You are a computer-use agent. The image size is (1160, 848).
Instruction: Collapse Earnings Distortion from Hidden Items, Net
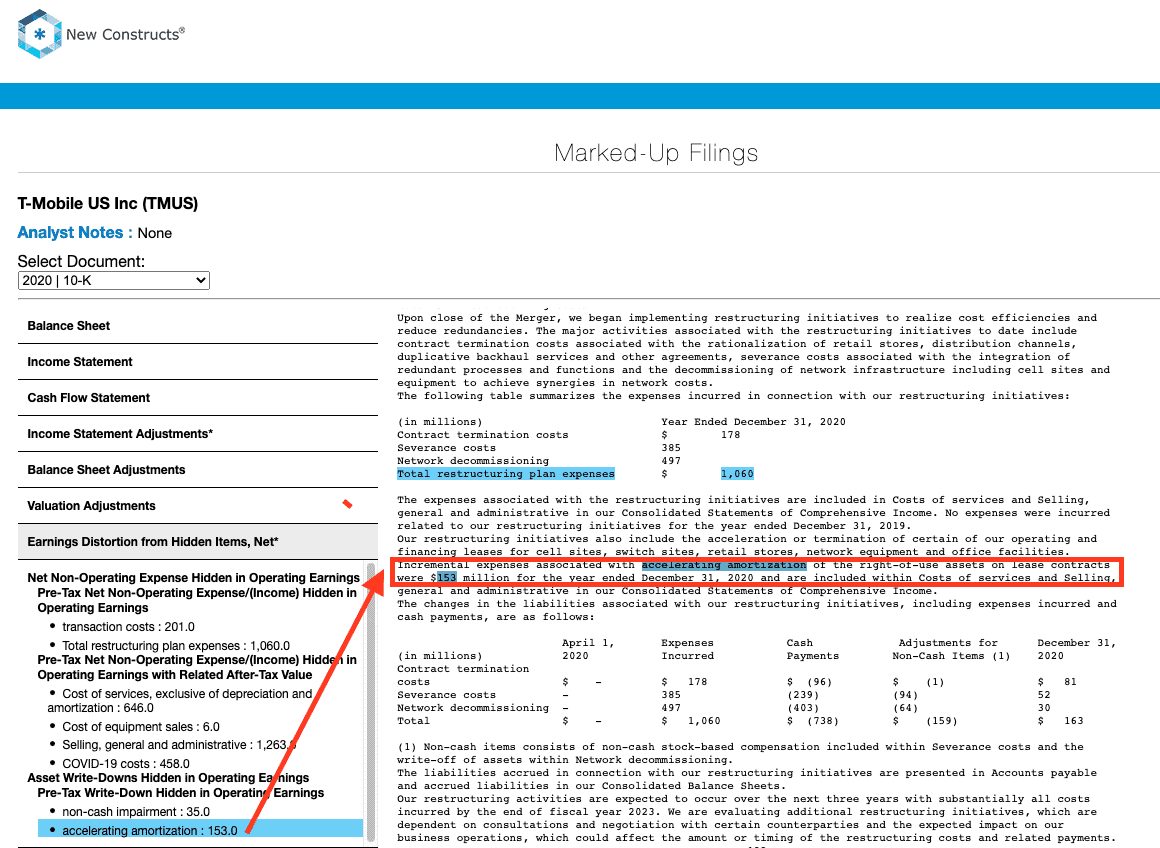click(x=198, y=542)
